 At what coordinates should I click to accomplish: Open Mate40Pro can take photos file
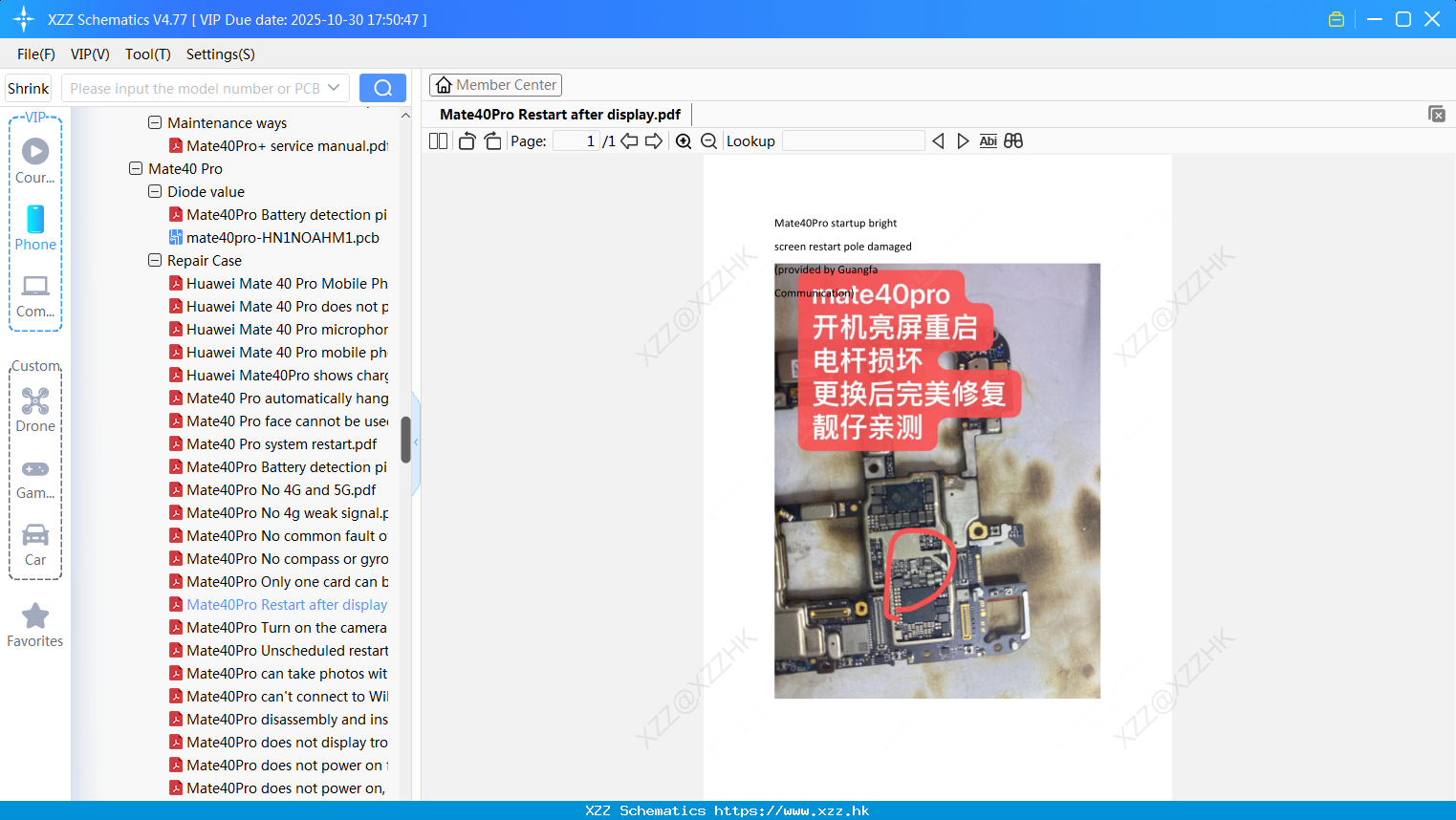278,673
